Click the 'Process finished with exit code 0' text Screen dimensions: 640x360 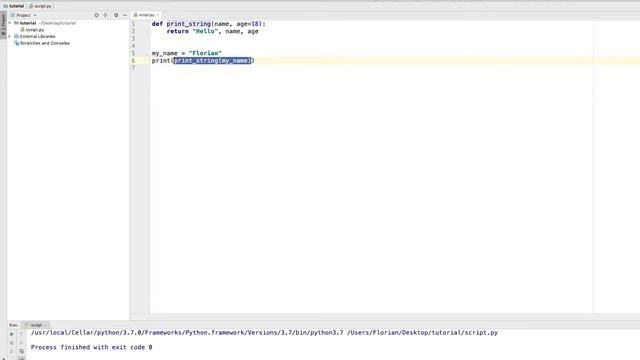91,347
